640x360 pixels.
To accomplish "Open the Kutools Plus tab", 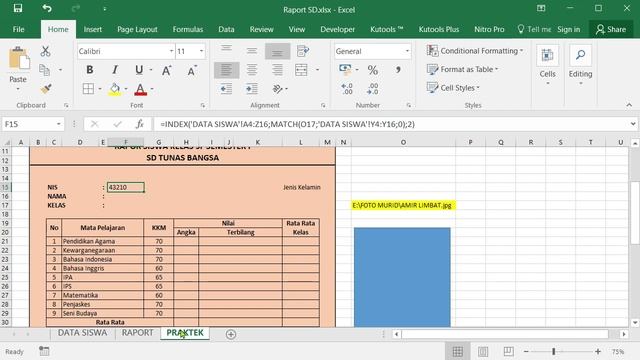I will click(x=439, y=29).
